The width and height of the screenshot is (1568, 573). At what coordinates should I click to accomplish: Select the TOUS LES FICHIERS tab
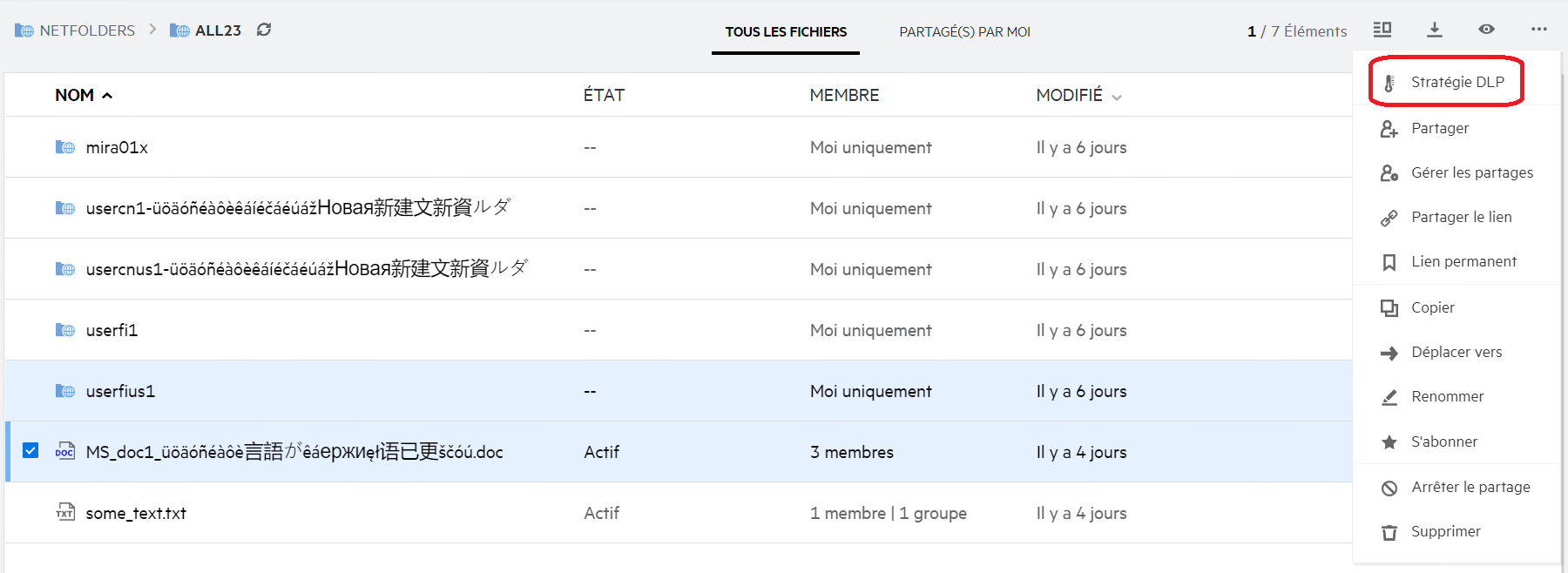786,32
